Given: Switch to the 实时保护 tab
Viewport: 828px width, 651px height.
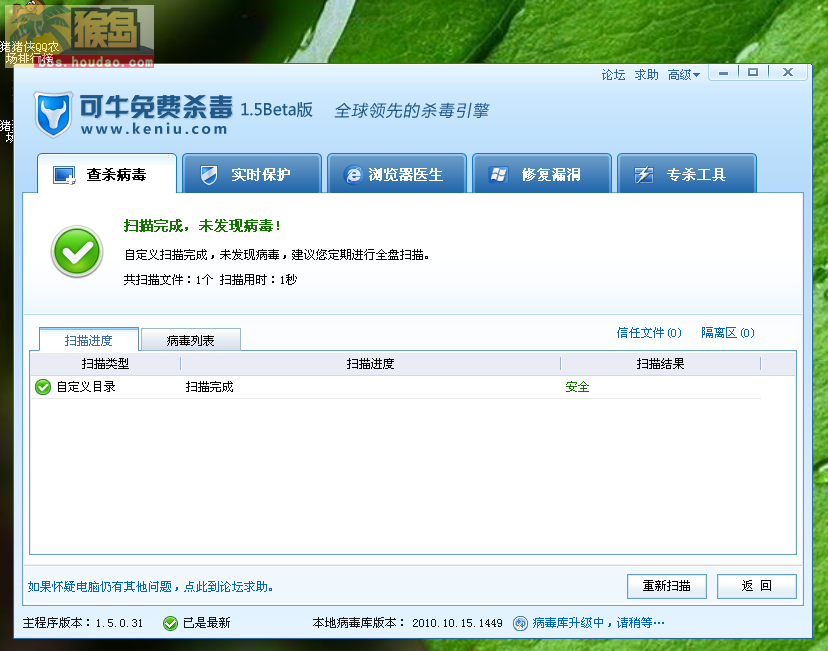Looking at the screenshot, I should pos(252,174).
